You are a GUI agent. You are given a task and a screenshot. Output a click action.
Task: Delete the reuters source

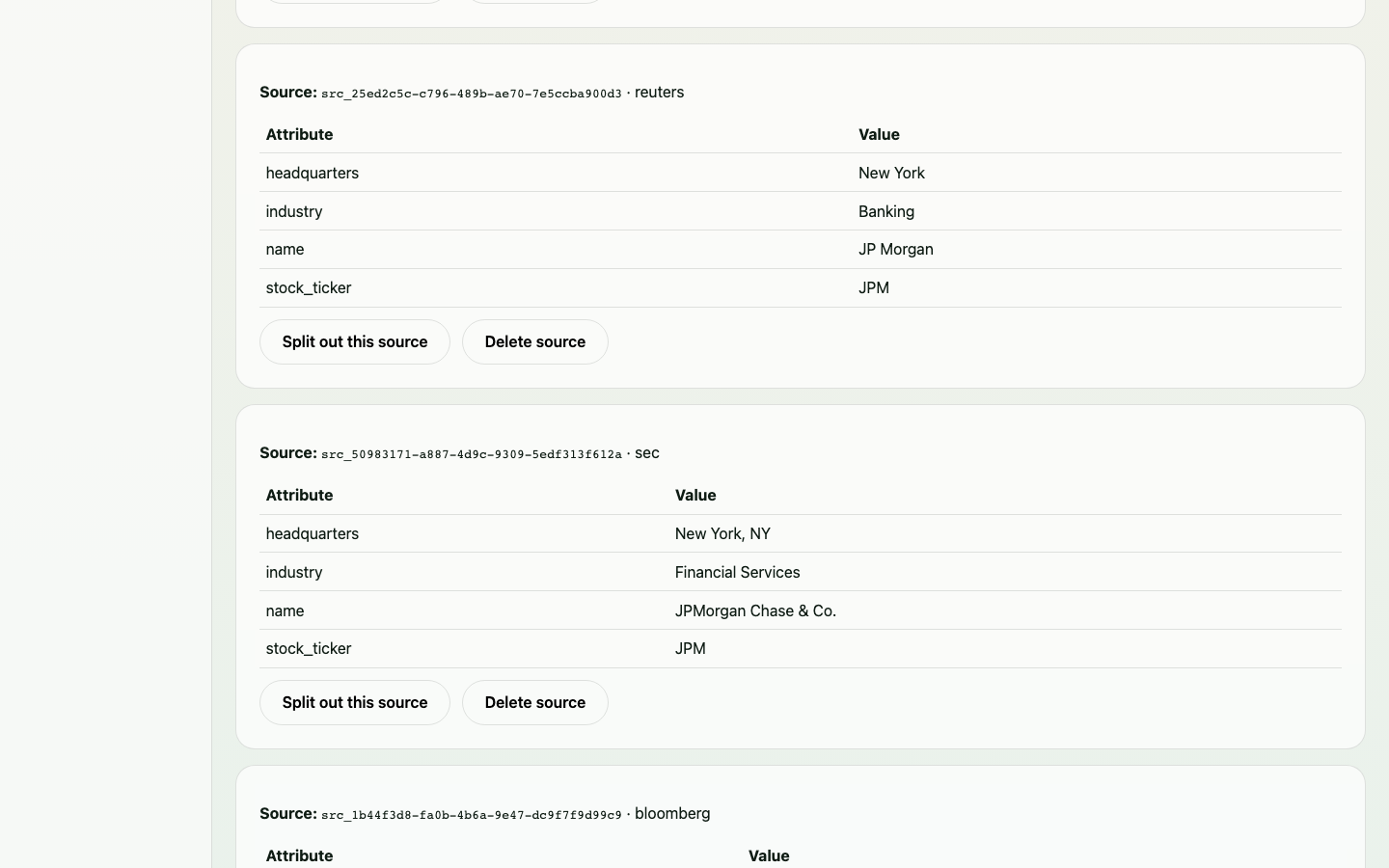click(x=535, y=341)
